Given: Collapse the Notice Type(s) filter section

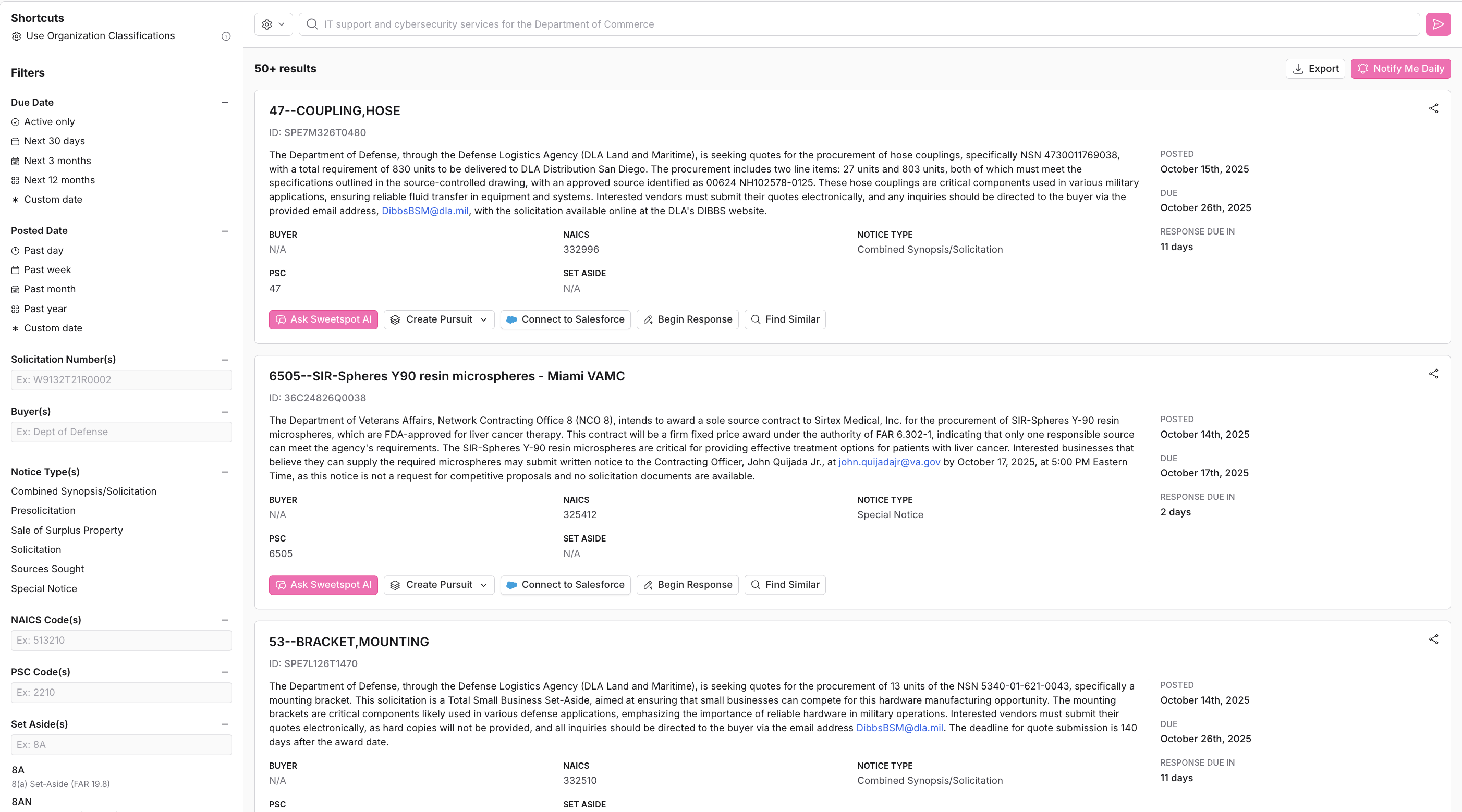Looking at the screenshot, I should [x=225, y=472].
